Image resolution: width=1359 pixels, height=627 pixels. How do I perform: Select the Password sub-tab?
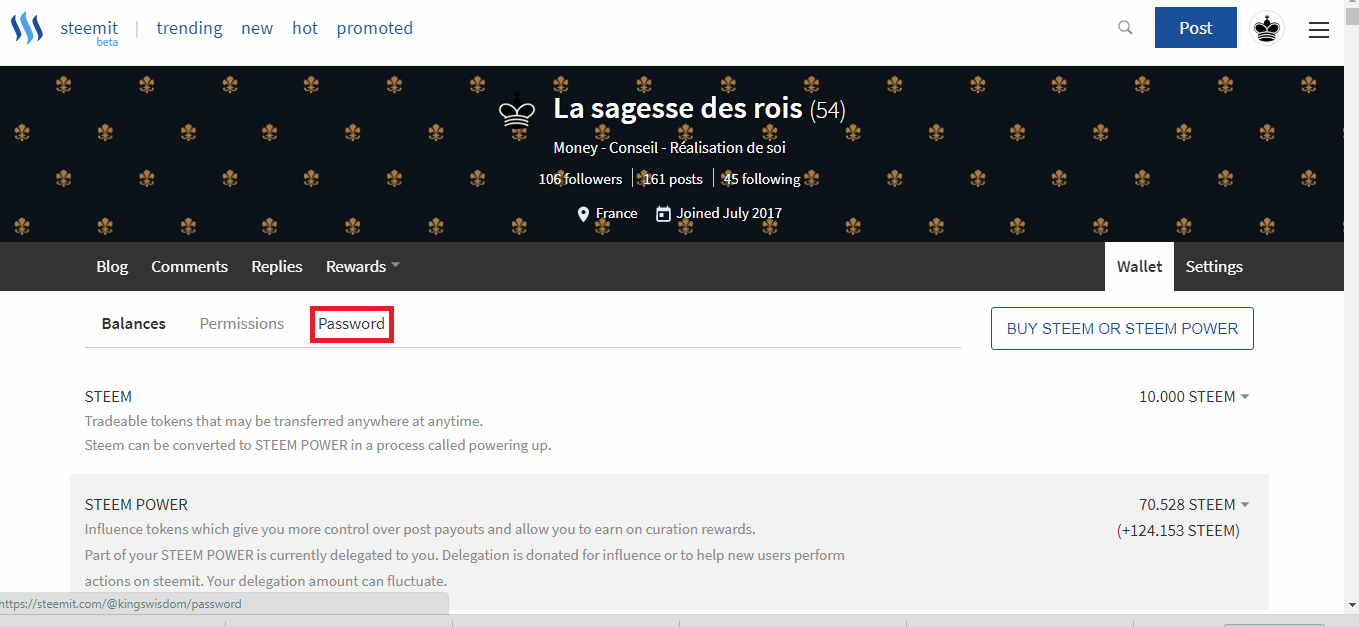pyautogui.click(x=351, y=324)
